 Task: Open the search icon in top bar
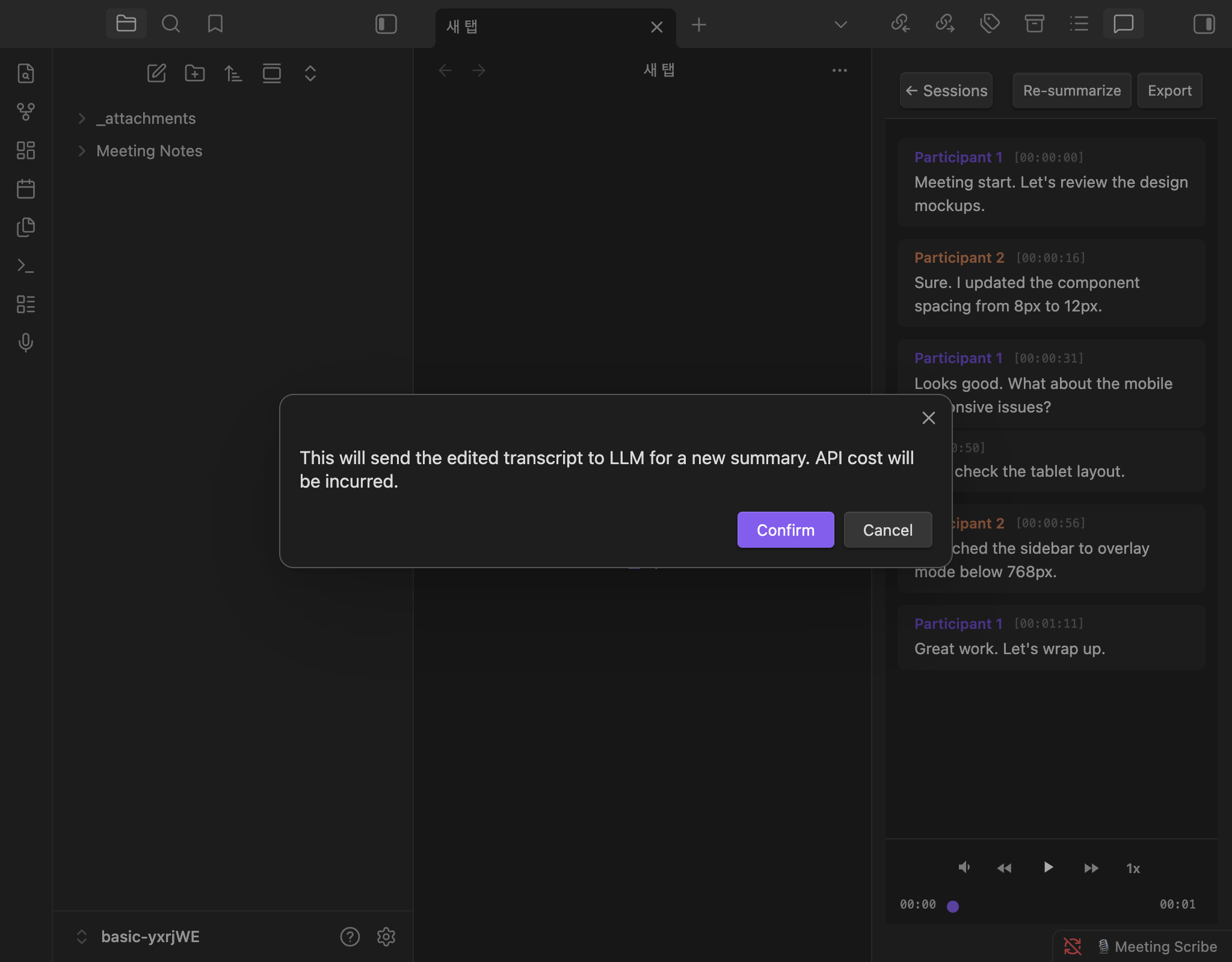[171, 24]
